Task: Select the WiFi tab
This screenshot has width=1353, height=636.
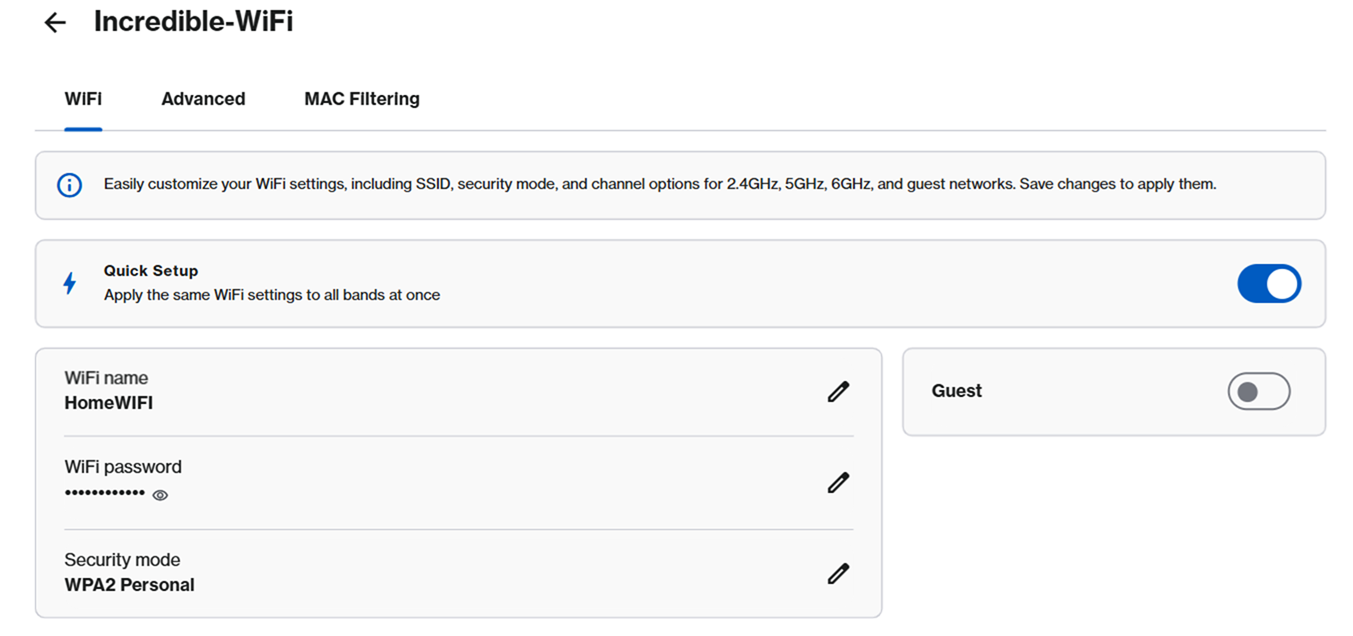Action: (x=83, y=98)
